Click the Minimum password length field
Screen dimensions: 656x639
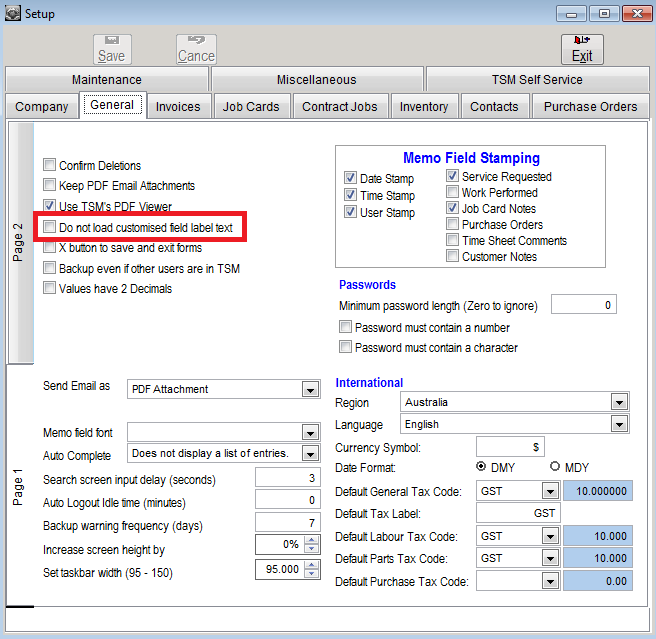[583, 305]
